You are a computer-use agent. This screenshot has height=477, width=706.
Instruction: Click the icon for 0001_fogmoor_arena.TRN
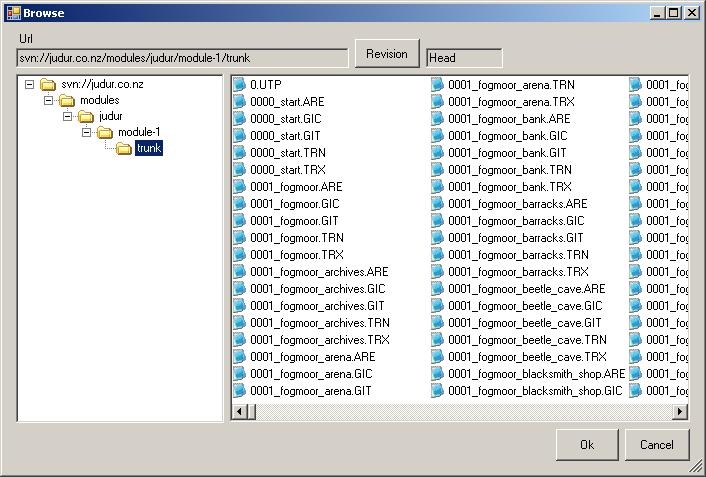[437, 85]
